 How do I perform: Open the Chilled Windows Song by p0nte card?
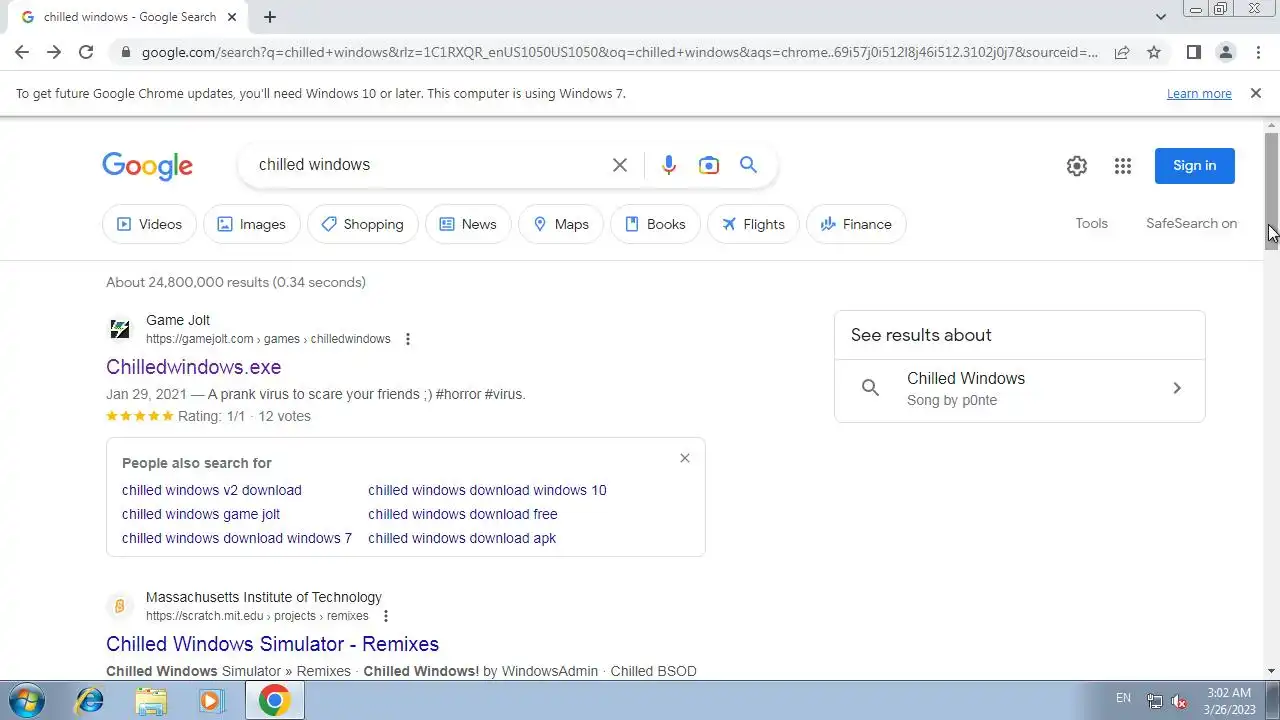point(1019,389)
